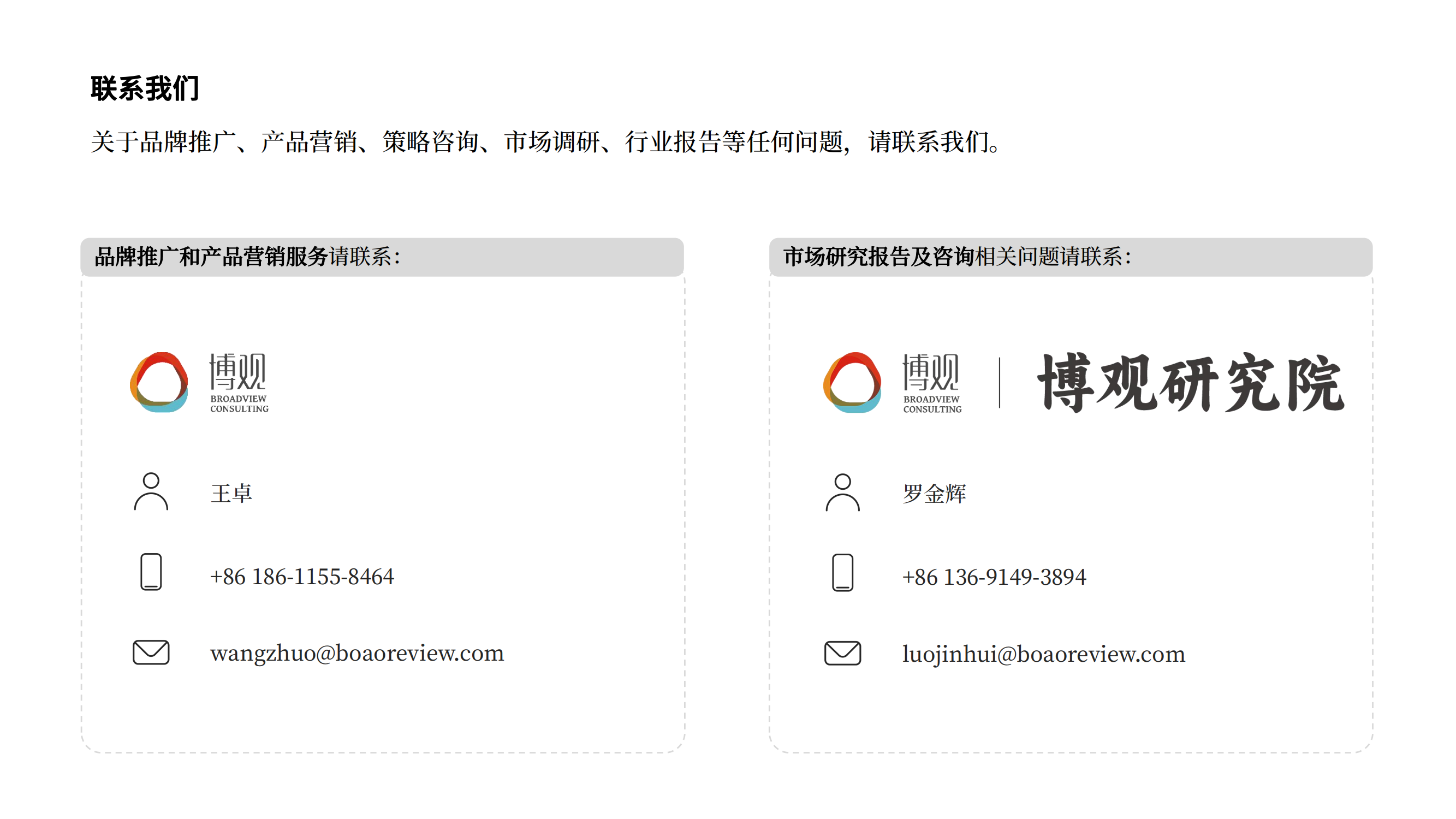Click the envelope icon beside luojinhui email
This screenshot has width=1456, height=819.
coord(842,654)
